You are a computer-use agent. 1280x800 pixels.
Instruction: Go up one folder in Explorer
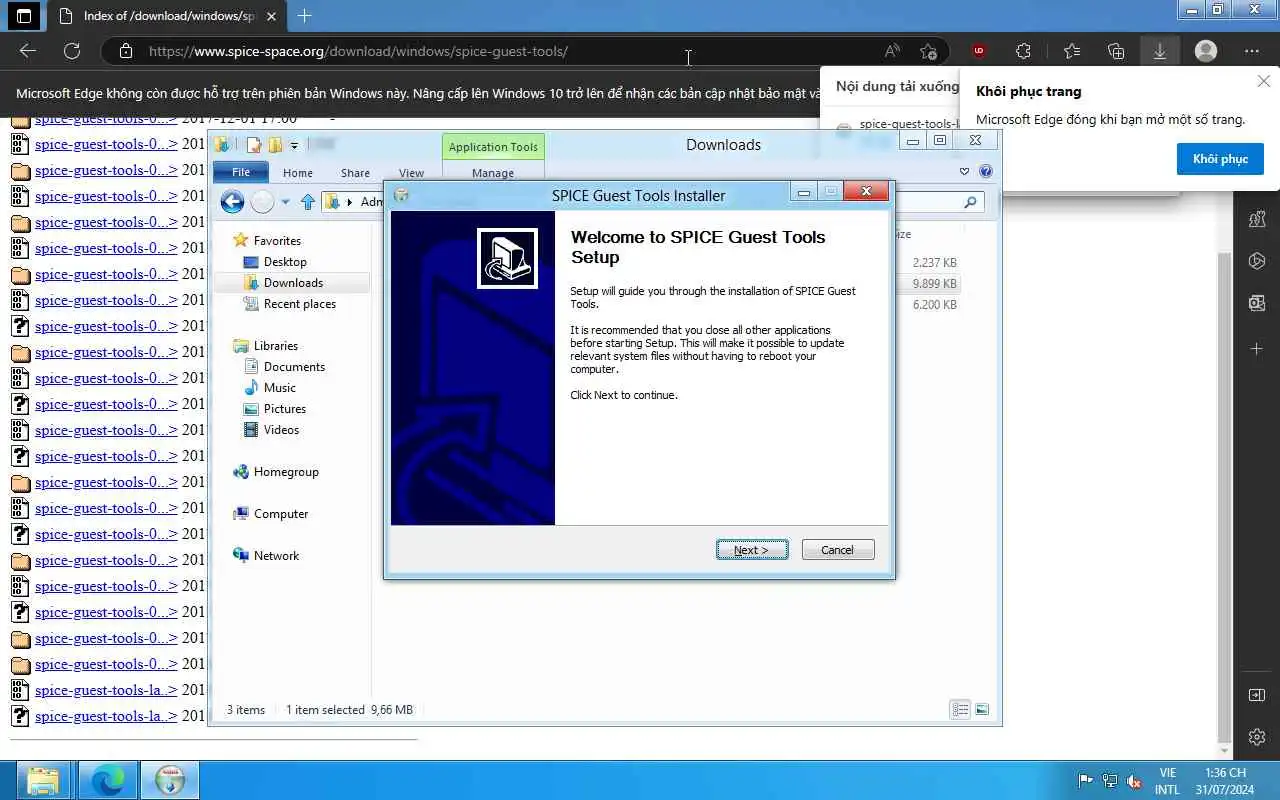[308, 202]
